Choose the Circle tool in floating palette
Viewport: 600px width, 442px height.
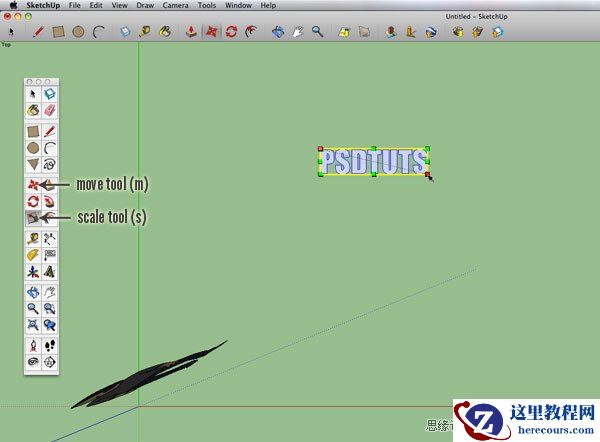click(x=33, y=148)
